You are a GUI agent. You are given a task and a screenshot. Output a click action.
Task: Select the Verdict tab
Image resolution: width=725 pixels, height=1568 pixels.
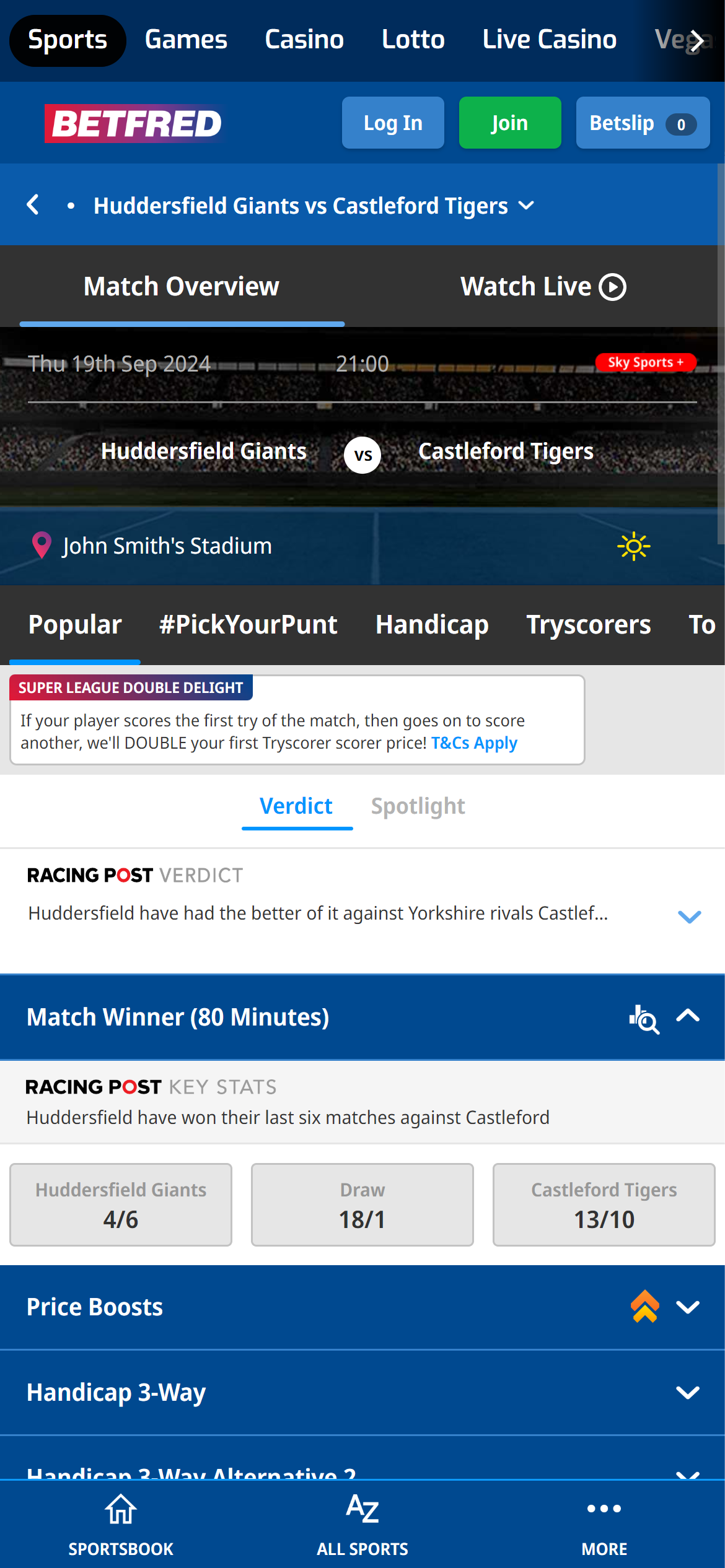(x=296, y=806)
